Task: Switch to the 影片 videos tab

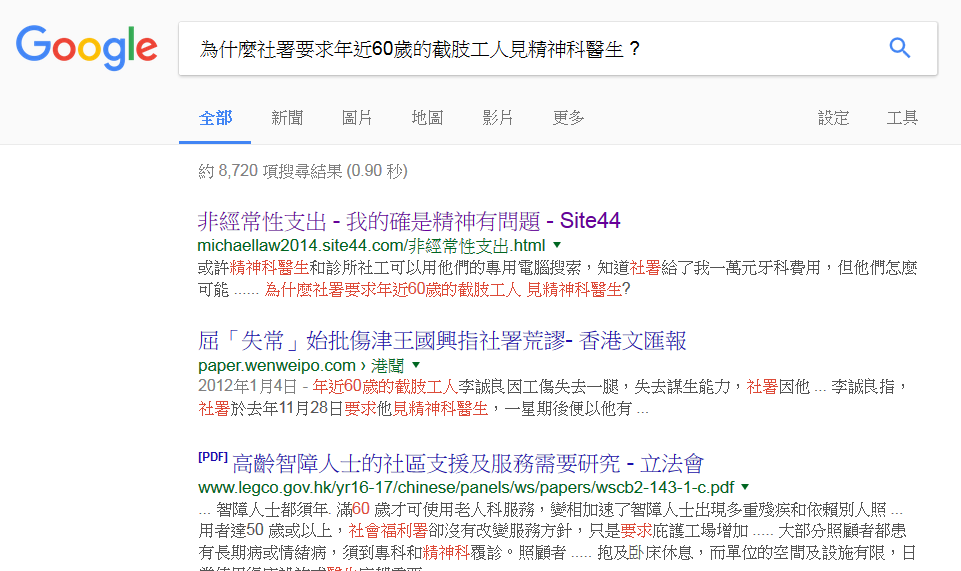Action: click(498, 118)
